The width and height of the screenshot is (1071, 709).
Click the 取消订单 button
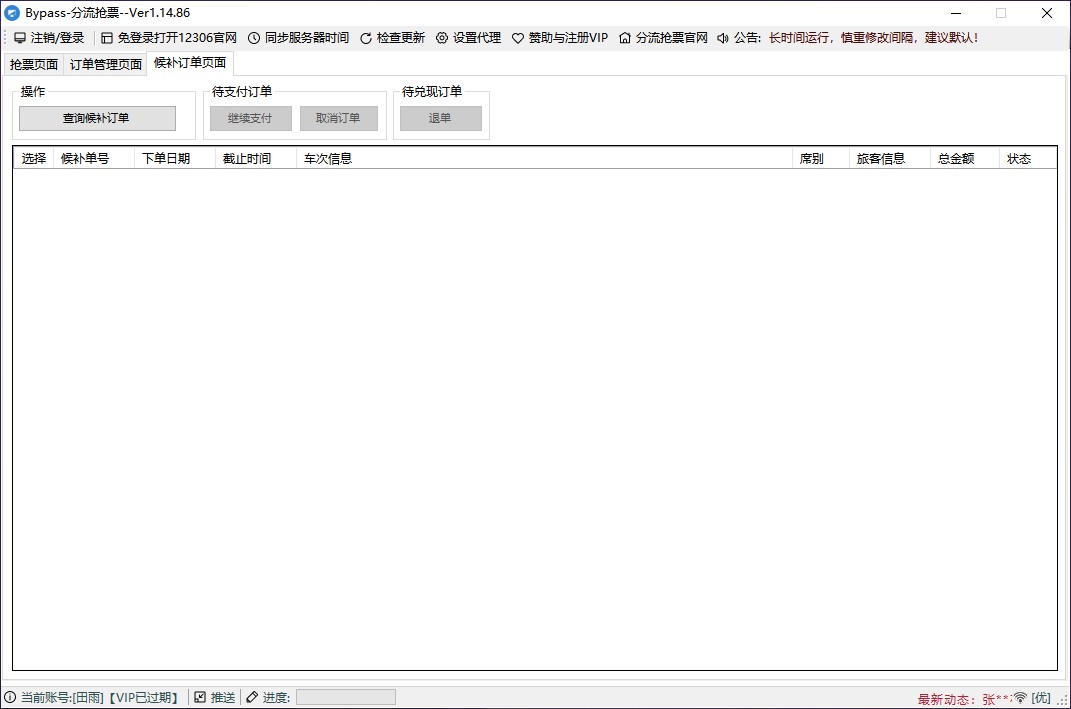[338, 118]
